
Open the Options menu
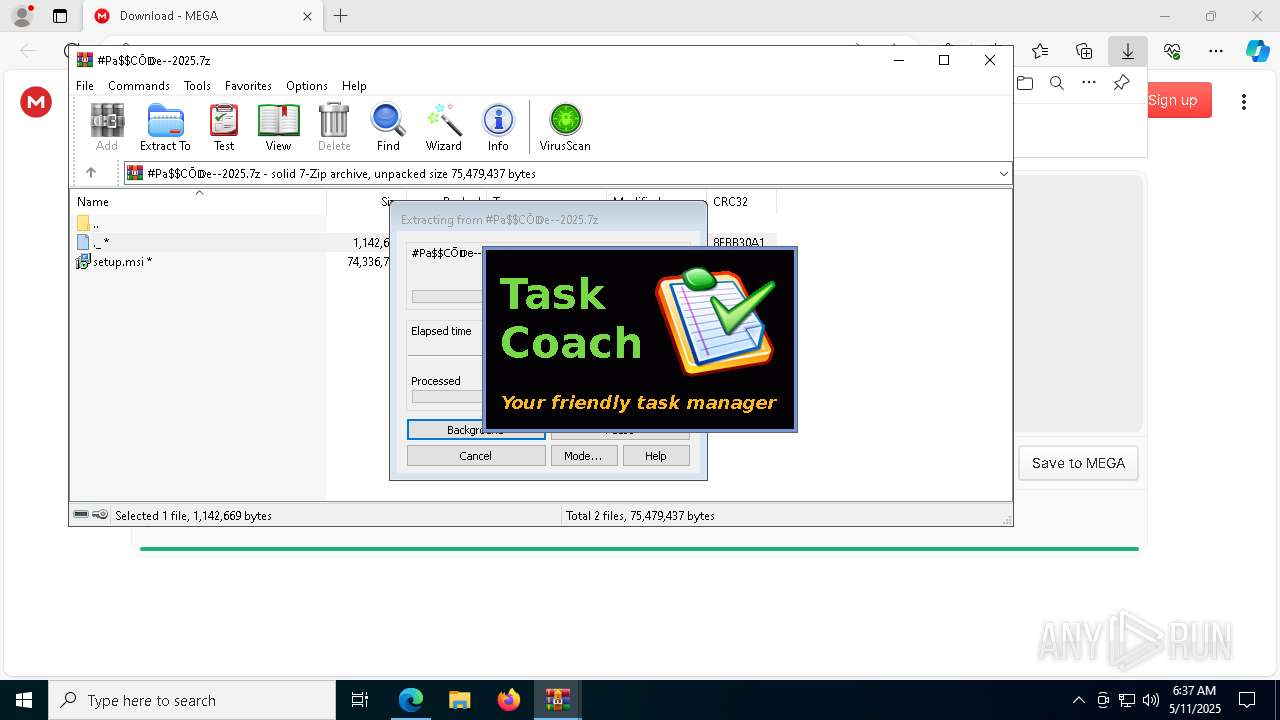[307, 86]
